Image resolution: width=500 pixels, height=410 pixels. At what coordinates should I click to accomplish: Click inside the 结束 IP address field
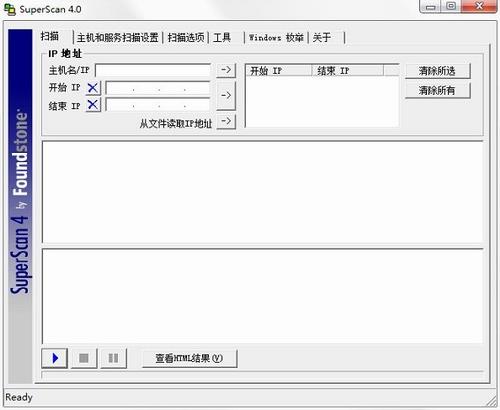(158, 105)
